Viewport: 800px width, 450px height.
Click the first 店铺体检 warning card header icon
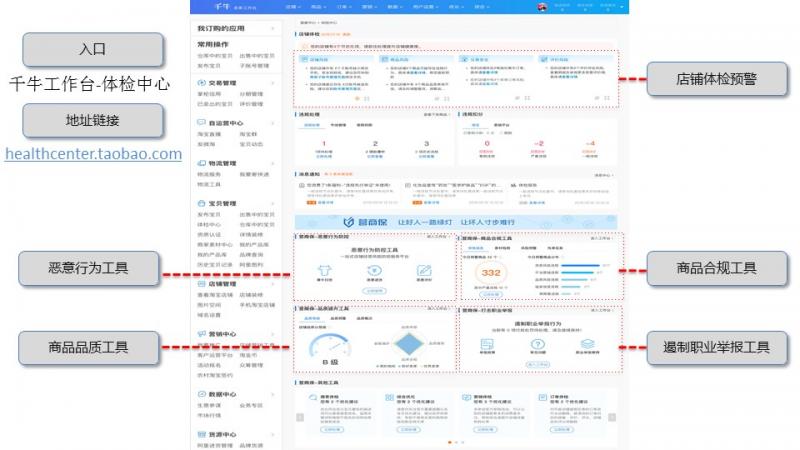304,59
